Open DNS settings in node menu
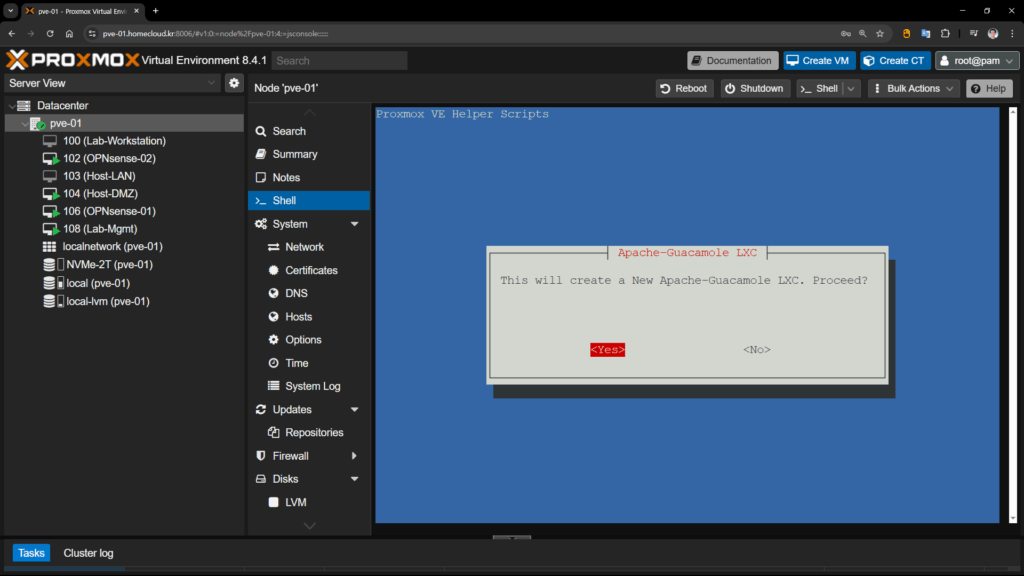This screenshot has height=576, width=1024. (296, 293)
